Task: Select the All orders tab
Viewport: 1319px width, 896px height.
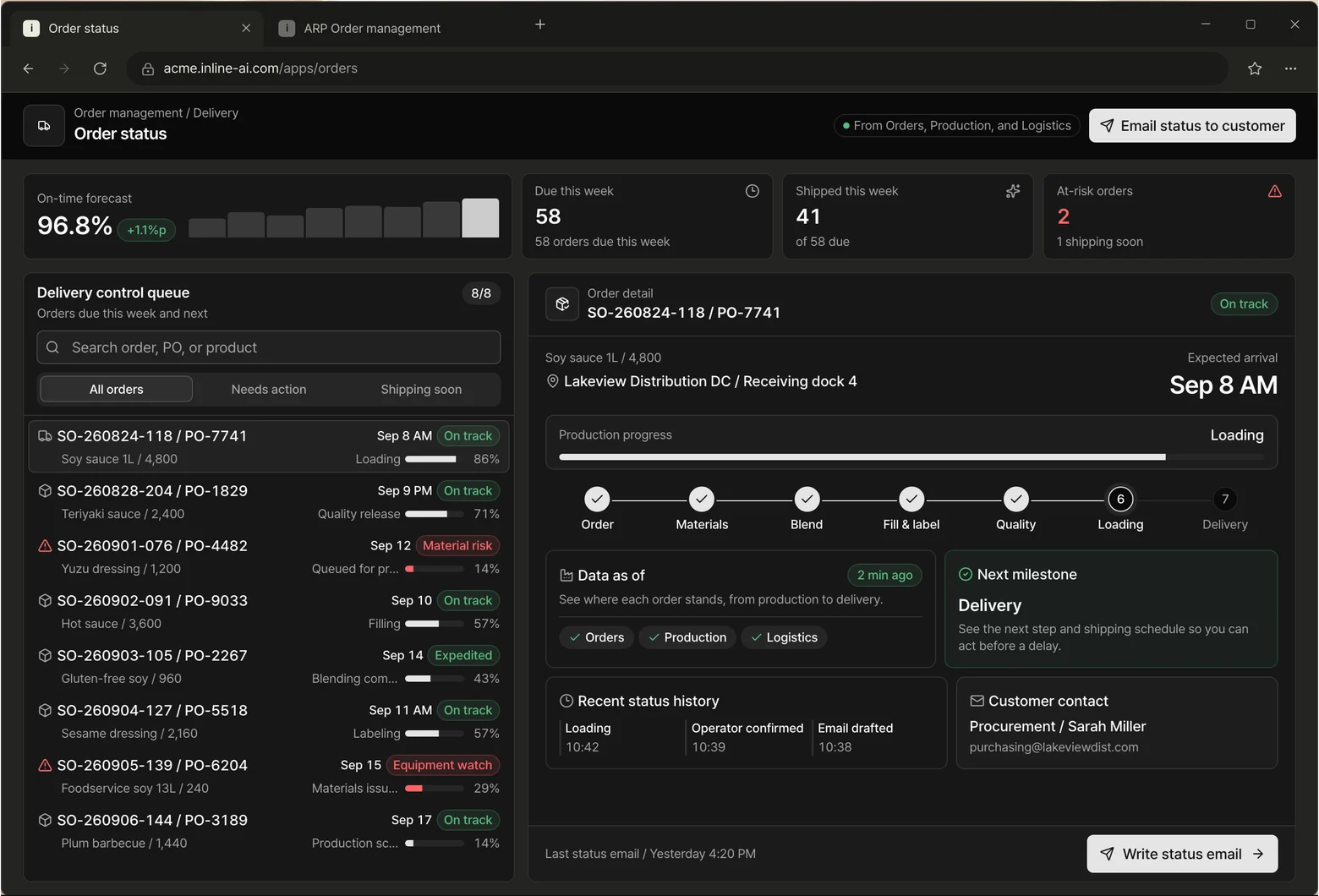Action: pos(117,390)
